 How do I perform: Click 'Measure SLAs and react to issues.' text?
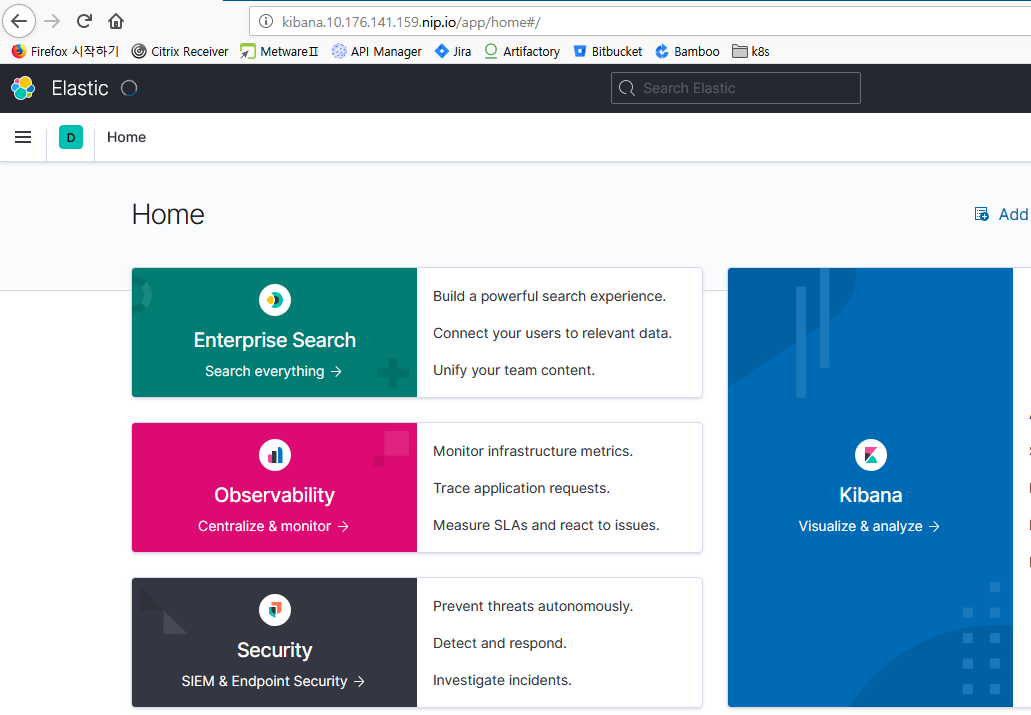coord(546,525)
